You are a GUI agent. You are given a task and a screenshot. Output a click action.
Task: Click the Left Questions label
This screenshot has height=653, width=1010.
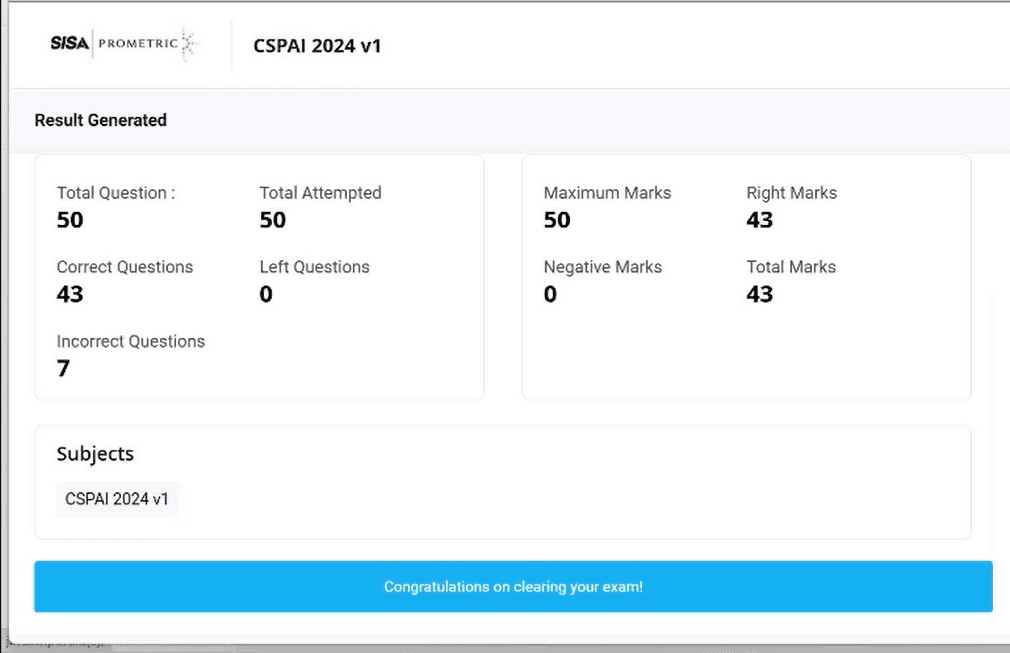click(x=314, y=267)
